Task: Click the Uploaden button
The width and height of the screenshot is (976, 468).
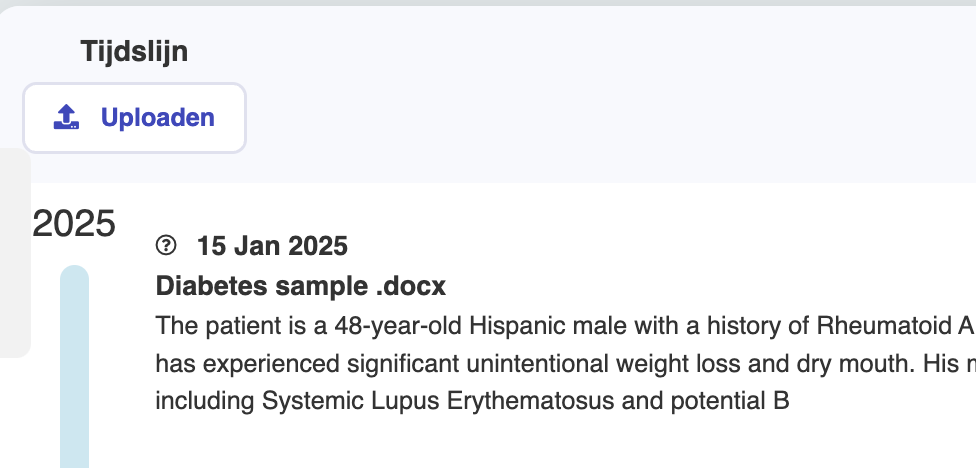Action: pyautogui.click(x=134, y=118)
